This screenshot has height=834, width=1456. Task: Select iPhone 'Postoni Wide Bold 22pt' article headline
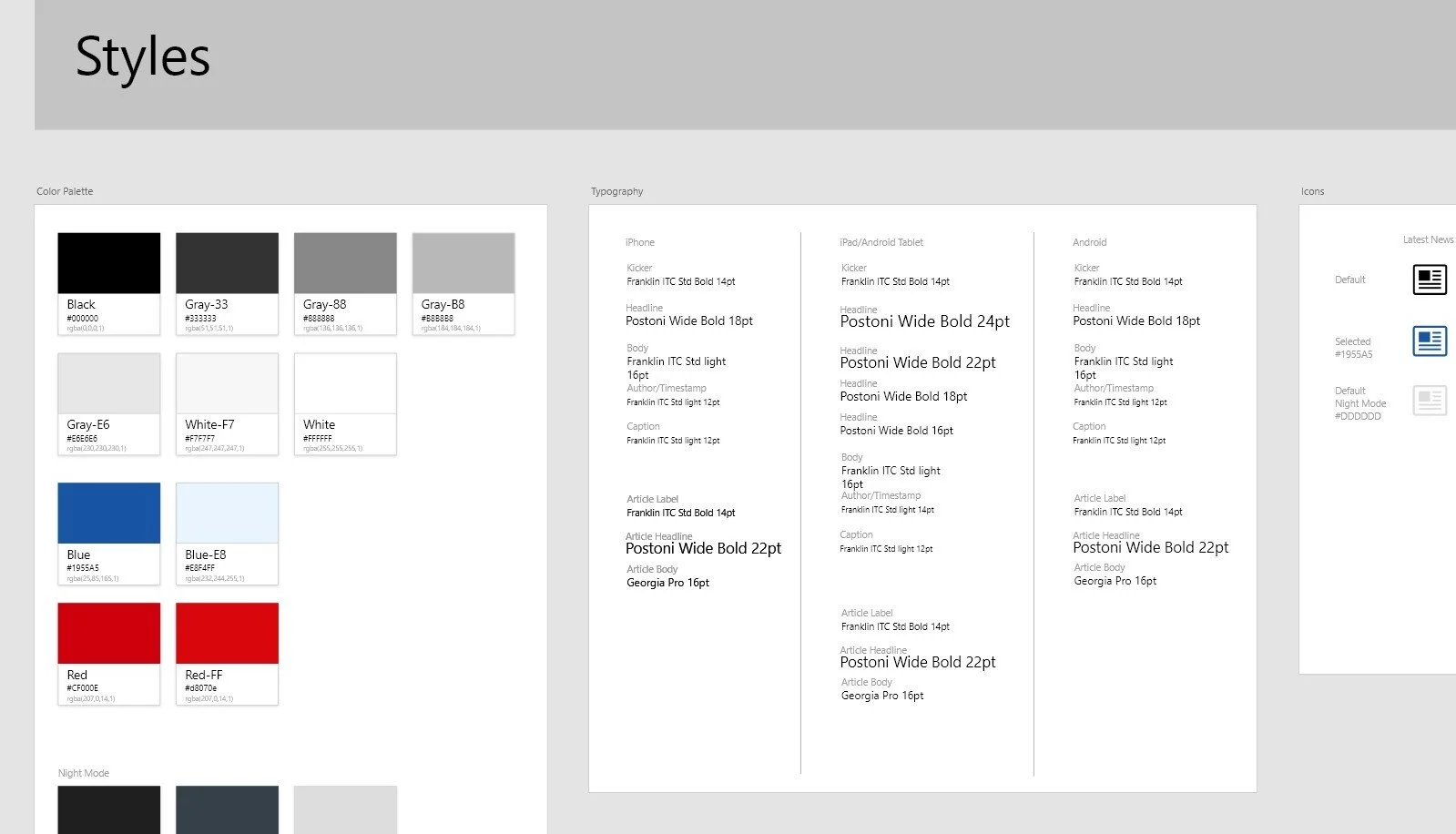coord(704,548)
